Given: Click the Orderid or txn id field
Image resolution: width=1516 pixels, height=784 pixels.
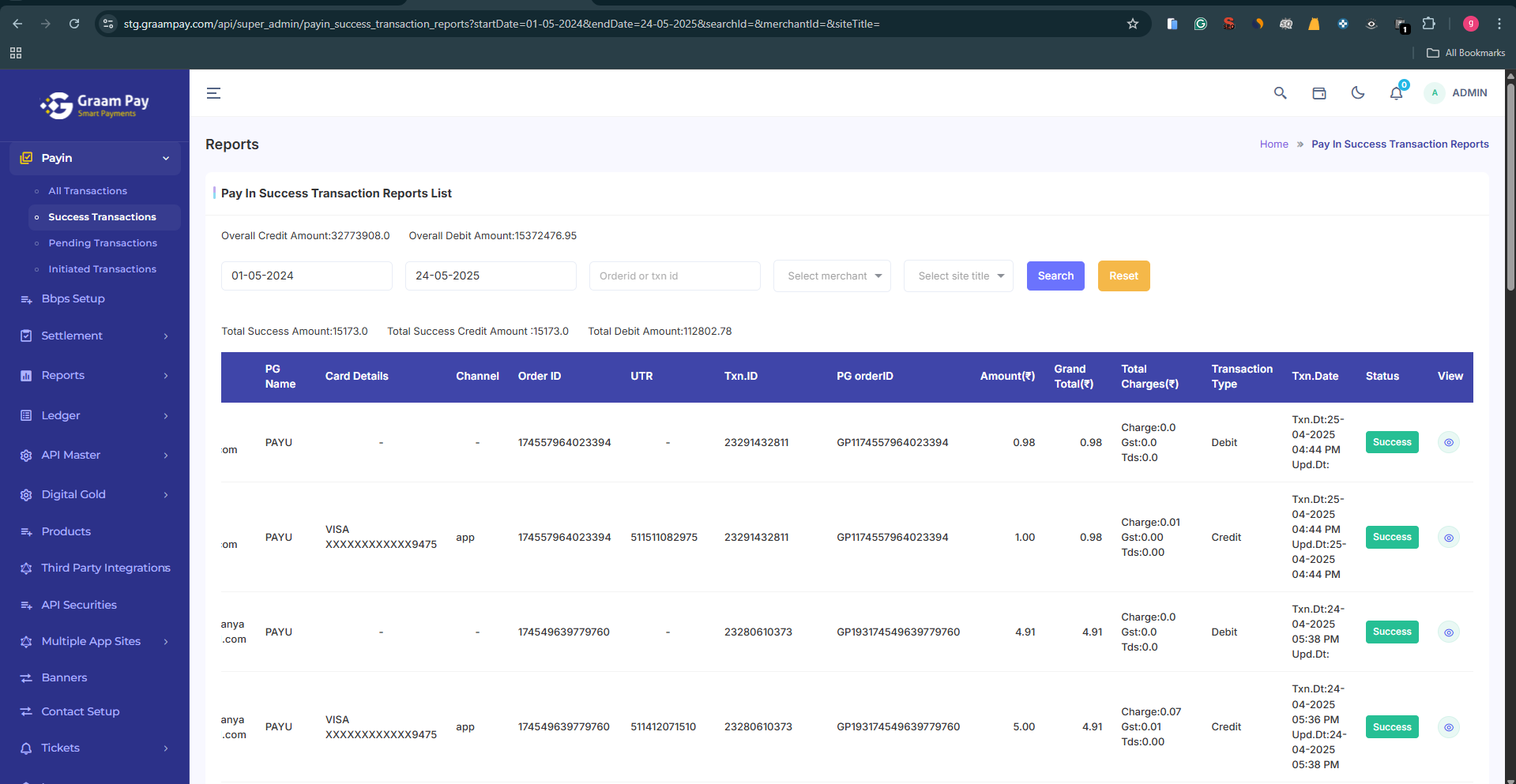Looking at the screenshot, I should point(675,276).
